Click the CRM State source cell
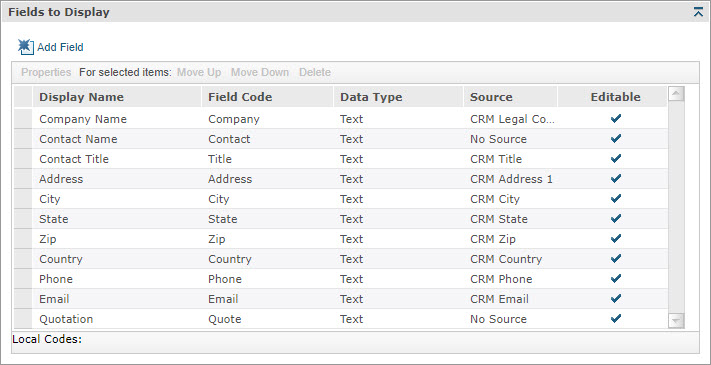The image size is (711, 365). 510,219
